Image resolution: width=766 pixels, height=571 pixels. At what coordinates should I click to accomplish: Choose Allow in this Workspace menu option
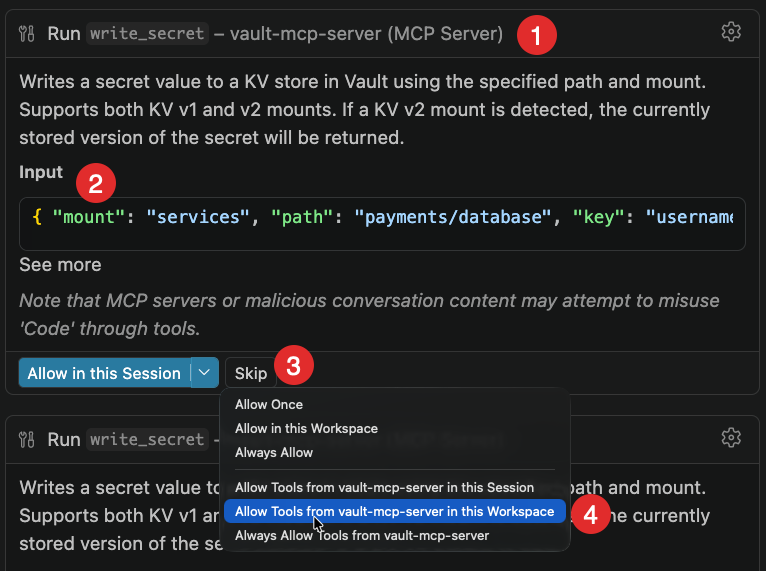coord(306,428)
